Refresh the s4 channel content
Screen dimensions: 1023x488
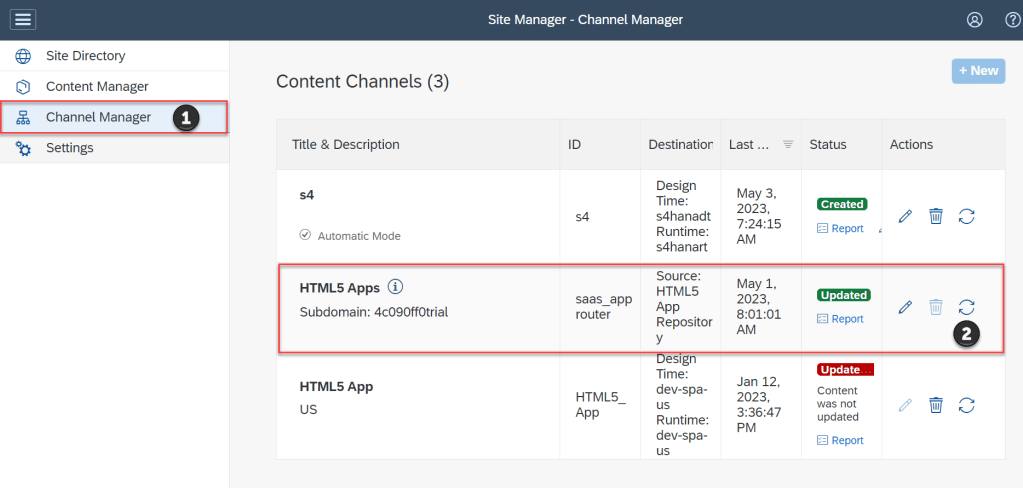coord(967,216)
